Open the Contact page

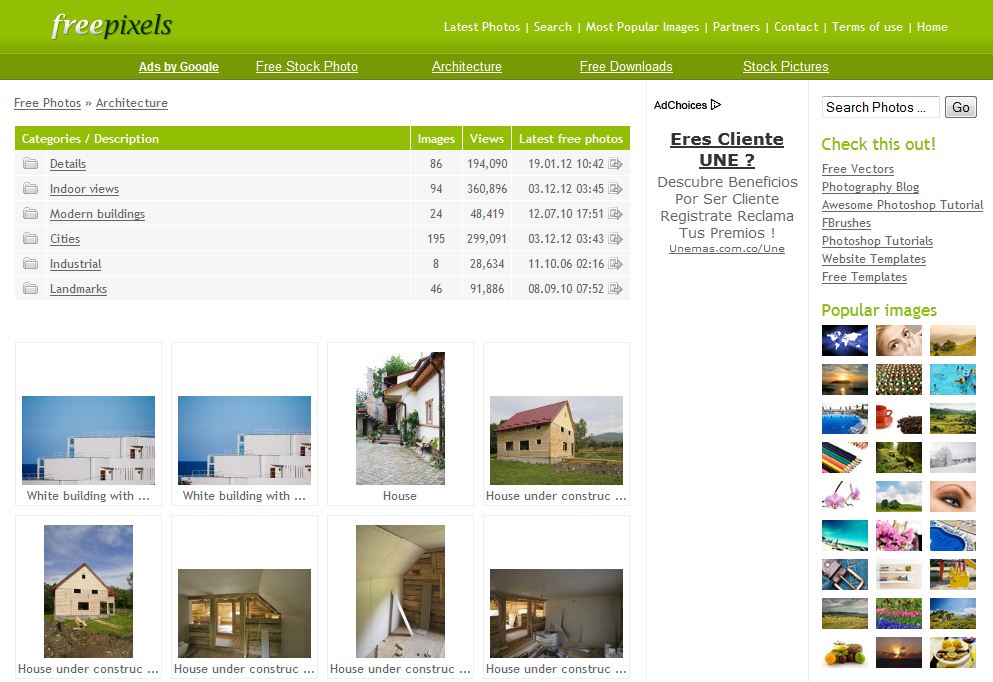(x=796, y=27)
